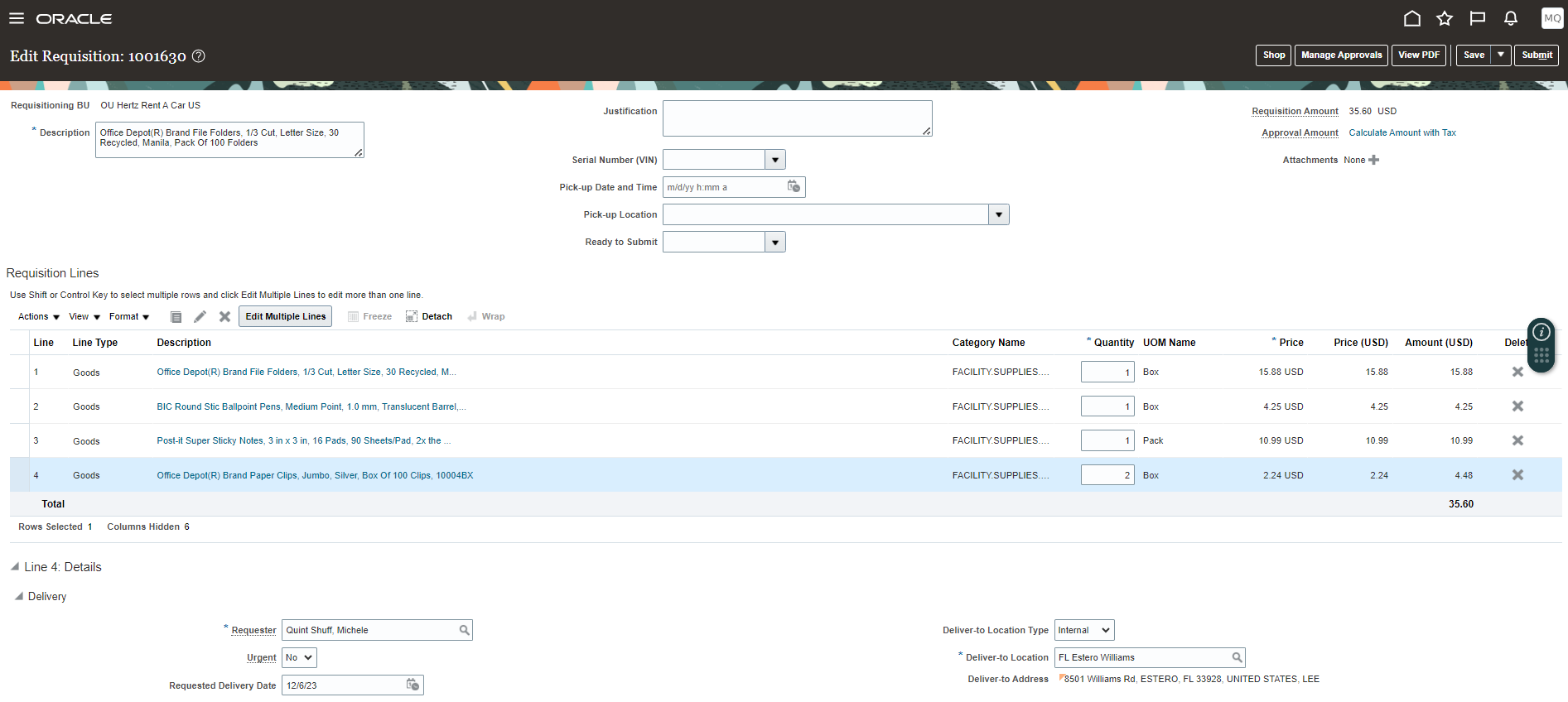Edit the quantity field for line 2
1568x702 pixels.
(1107, 406)
